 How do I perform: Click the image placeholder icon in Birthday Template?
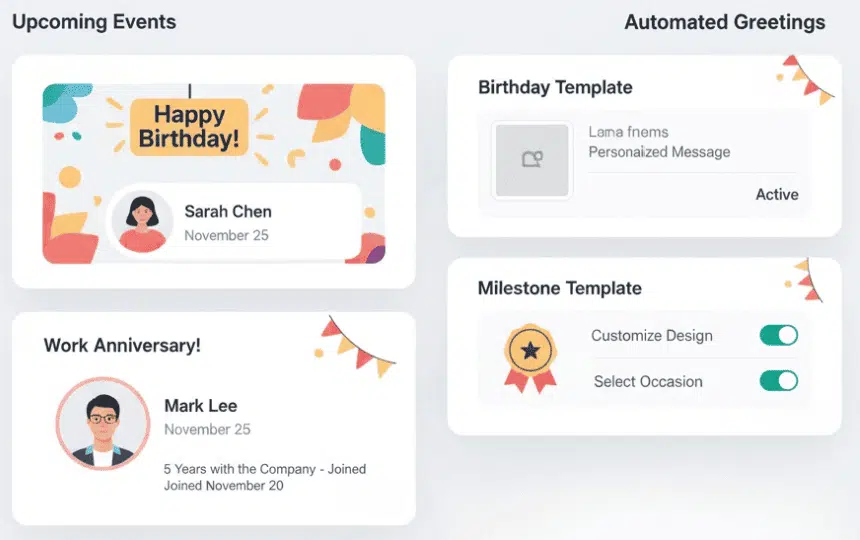(532, 160)
